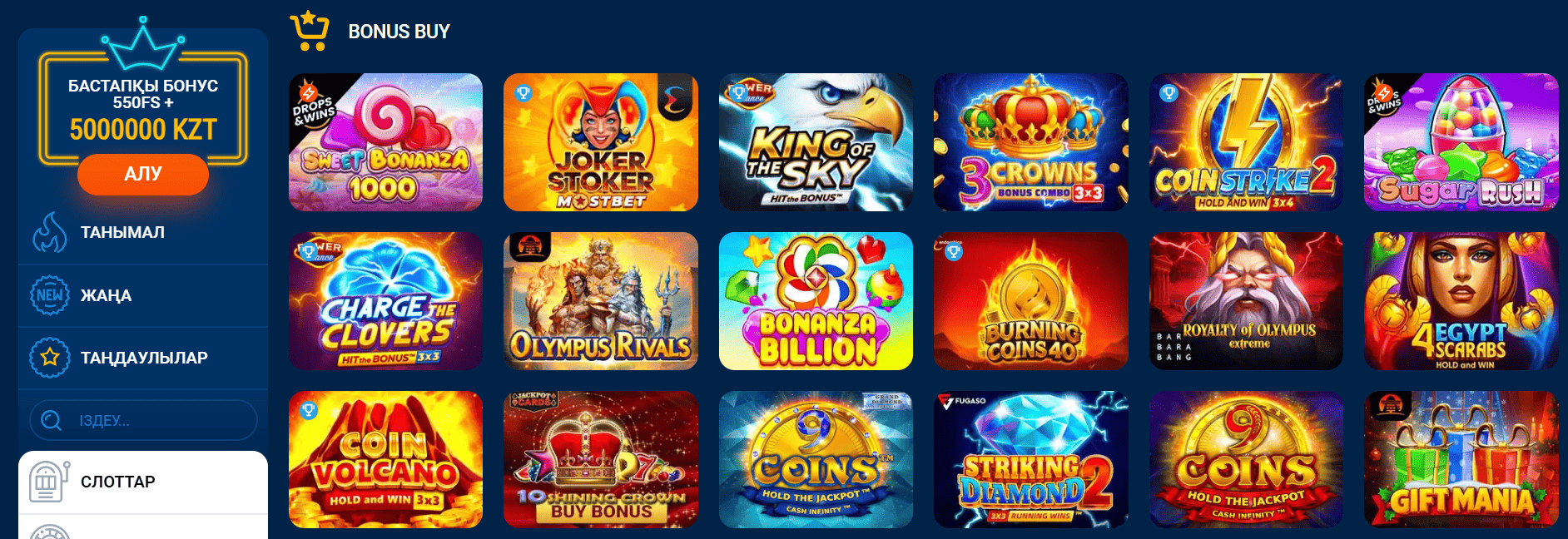Open King of the Sky game
The height and width of the screenshot is (539, 1568).
point(816,142)
